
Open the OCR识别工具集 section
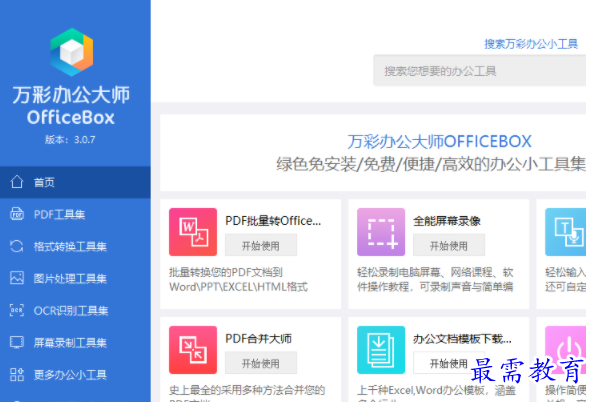coord(75,310)
